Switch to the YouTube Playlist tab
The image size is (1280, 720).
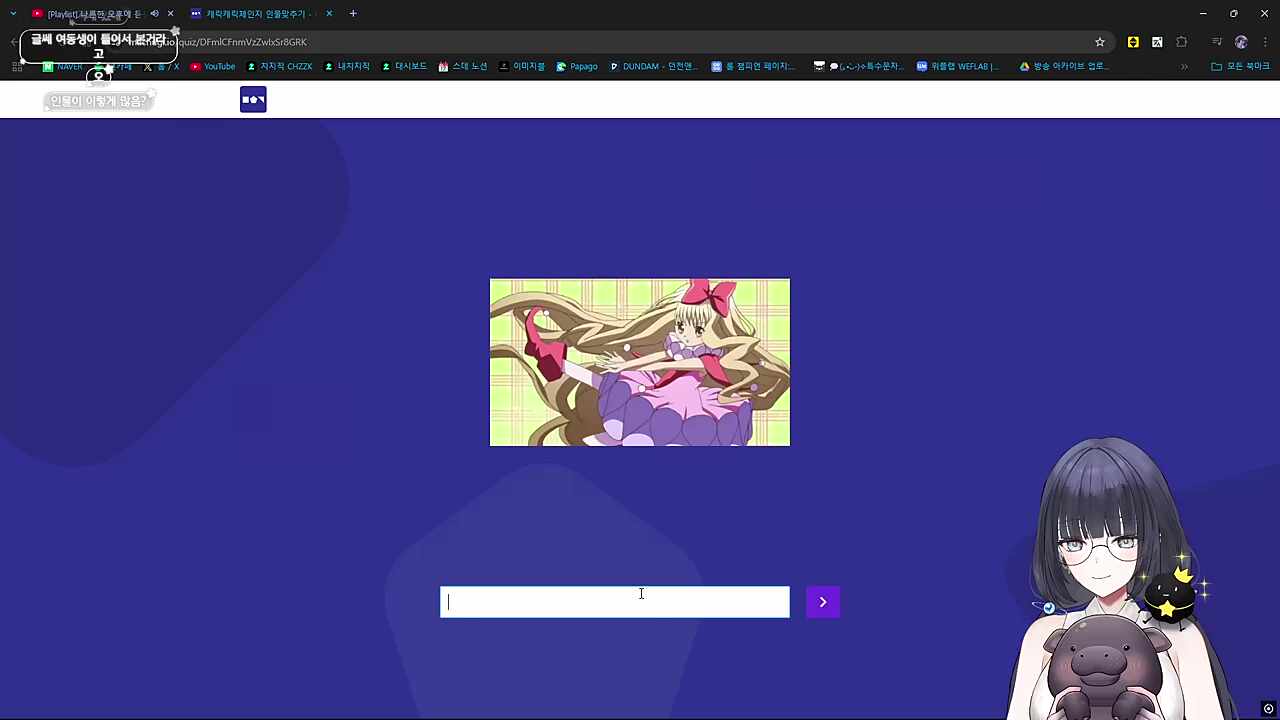pyautogui.click(x=93, y=14)
